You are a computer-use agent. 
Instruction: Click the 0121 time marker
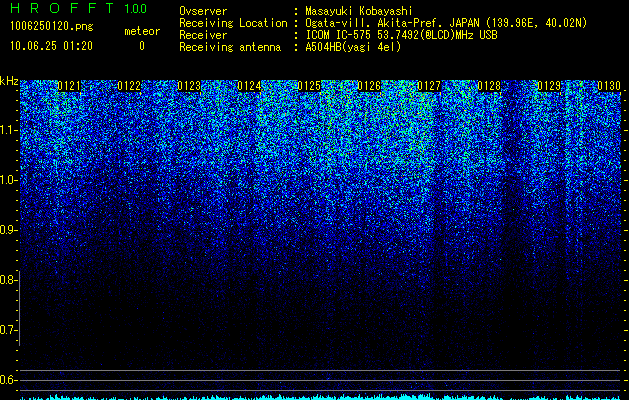click(x=69, y=86)
